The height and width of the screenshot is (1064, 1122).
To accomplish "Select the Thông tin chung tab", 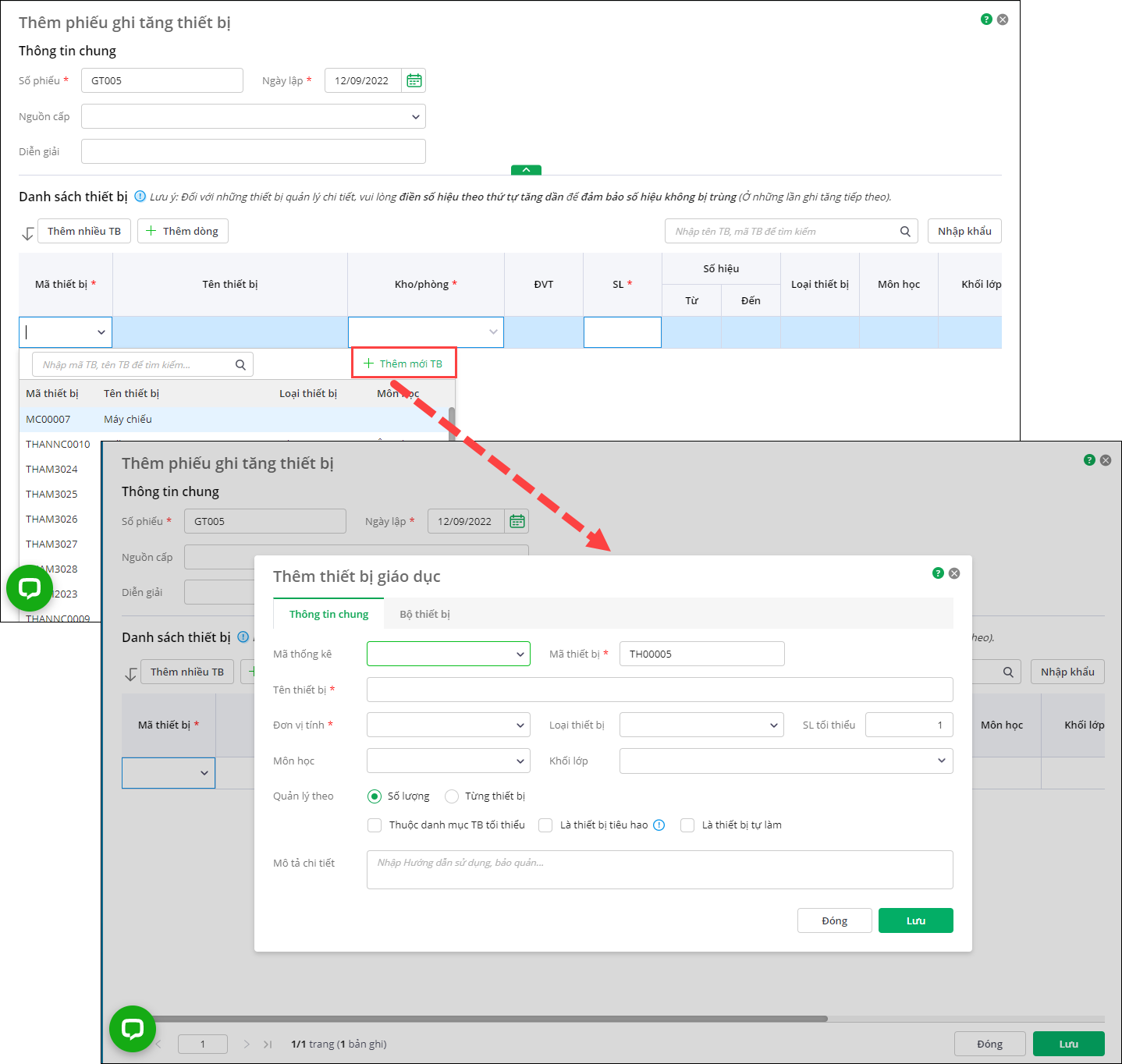I will click(328, 614).
